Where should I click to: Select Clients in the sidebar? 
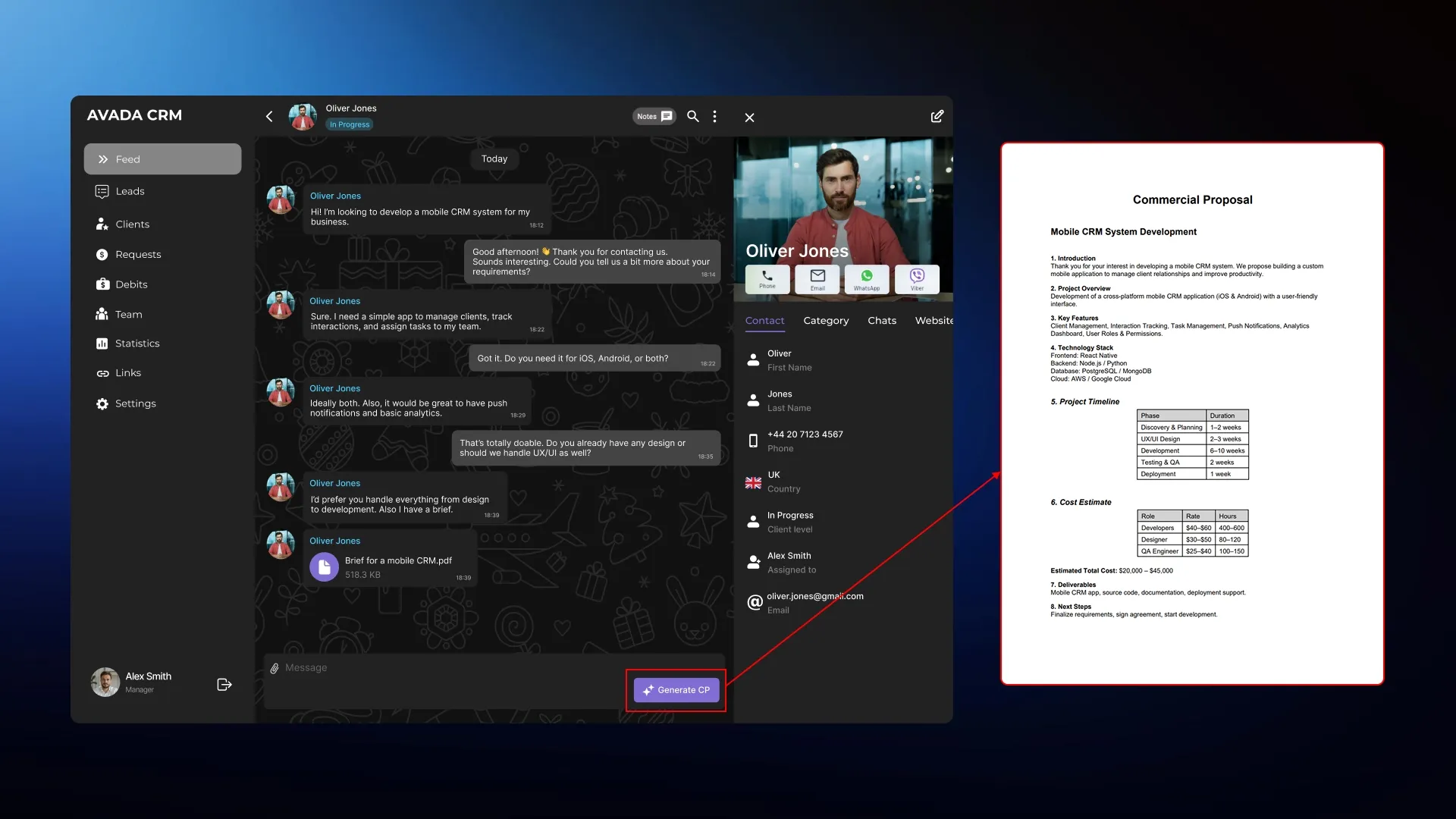pos(132,224)
